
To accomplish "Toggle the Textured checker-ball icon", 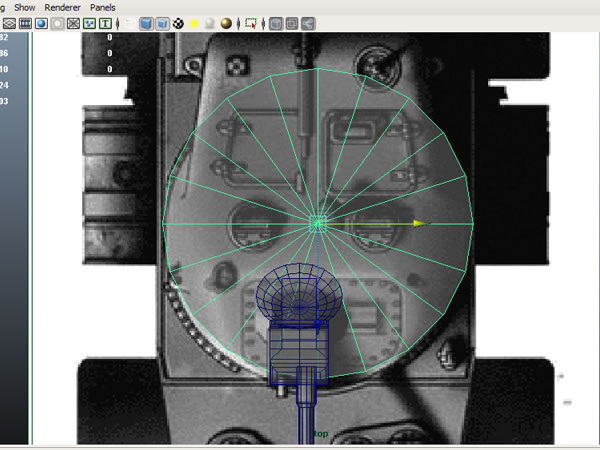I will (x=178, y=24).
